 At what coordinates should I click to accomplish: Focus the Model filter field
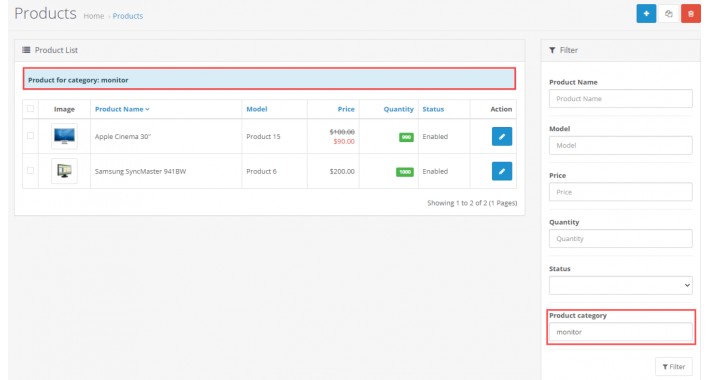click(620, 145)
